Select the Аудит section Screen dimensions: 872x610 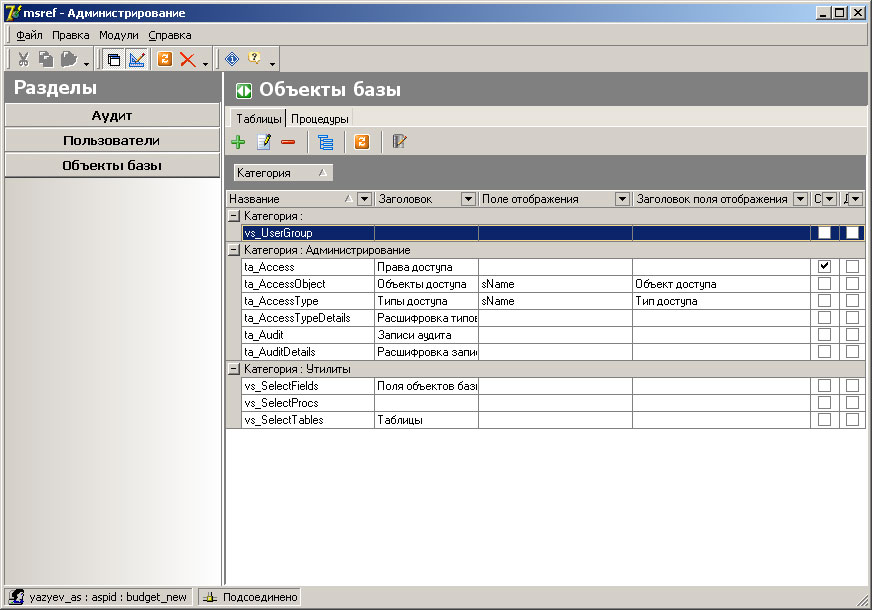coord(110,115)
